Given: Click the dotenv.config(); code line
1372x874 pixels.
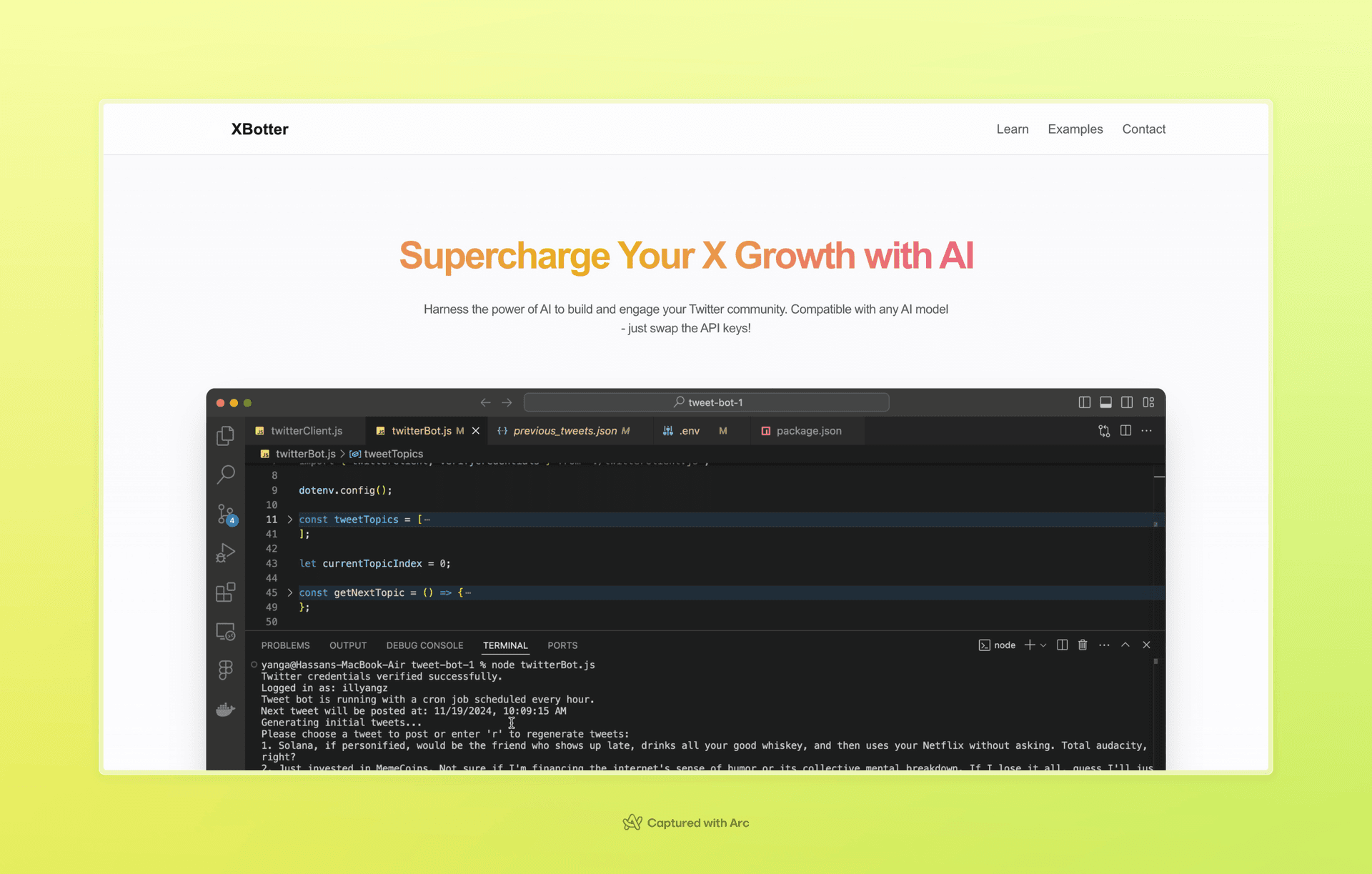Looking at the screenshot, I should pyautogui.click(x=345, y=490).
